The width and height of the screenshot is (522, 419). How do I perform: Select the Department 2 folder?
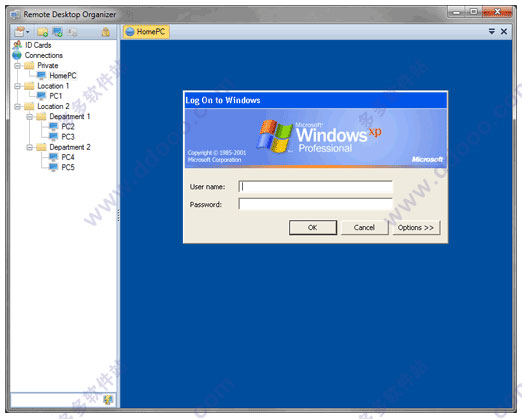click(x=70, y=147)
